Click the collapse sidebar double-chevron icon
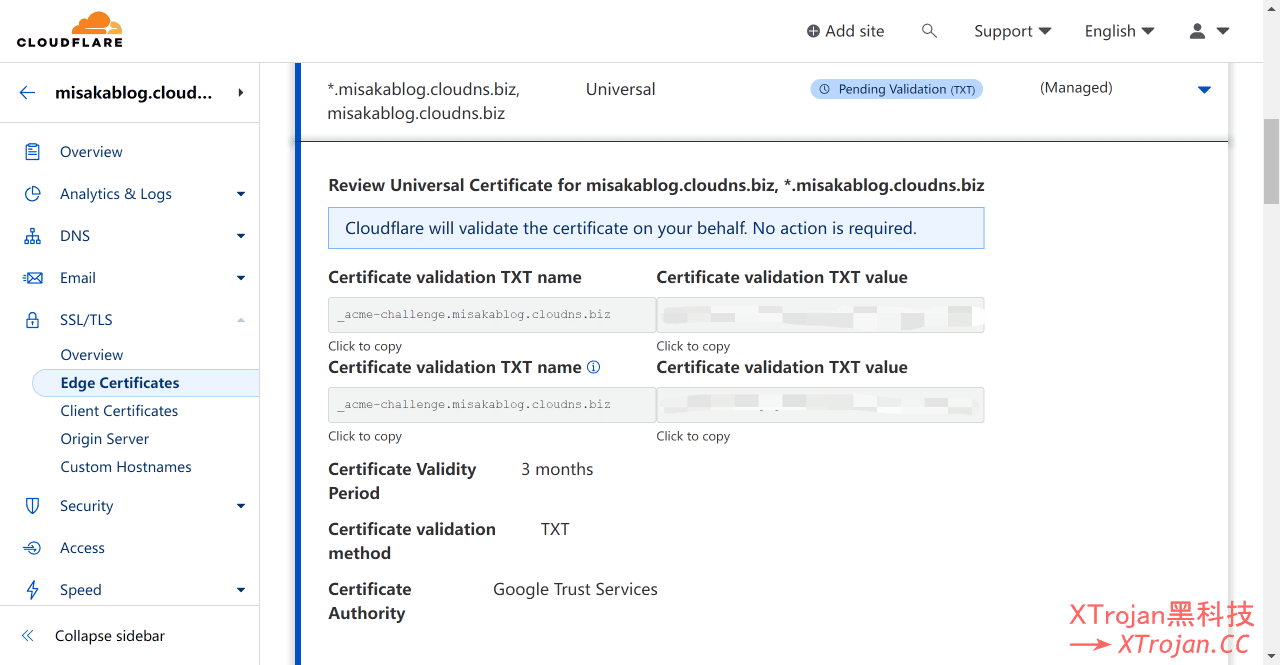 [x=28, y=636]
